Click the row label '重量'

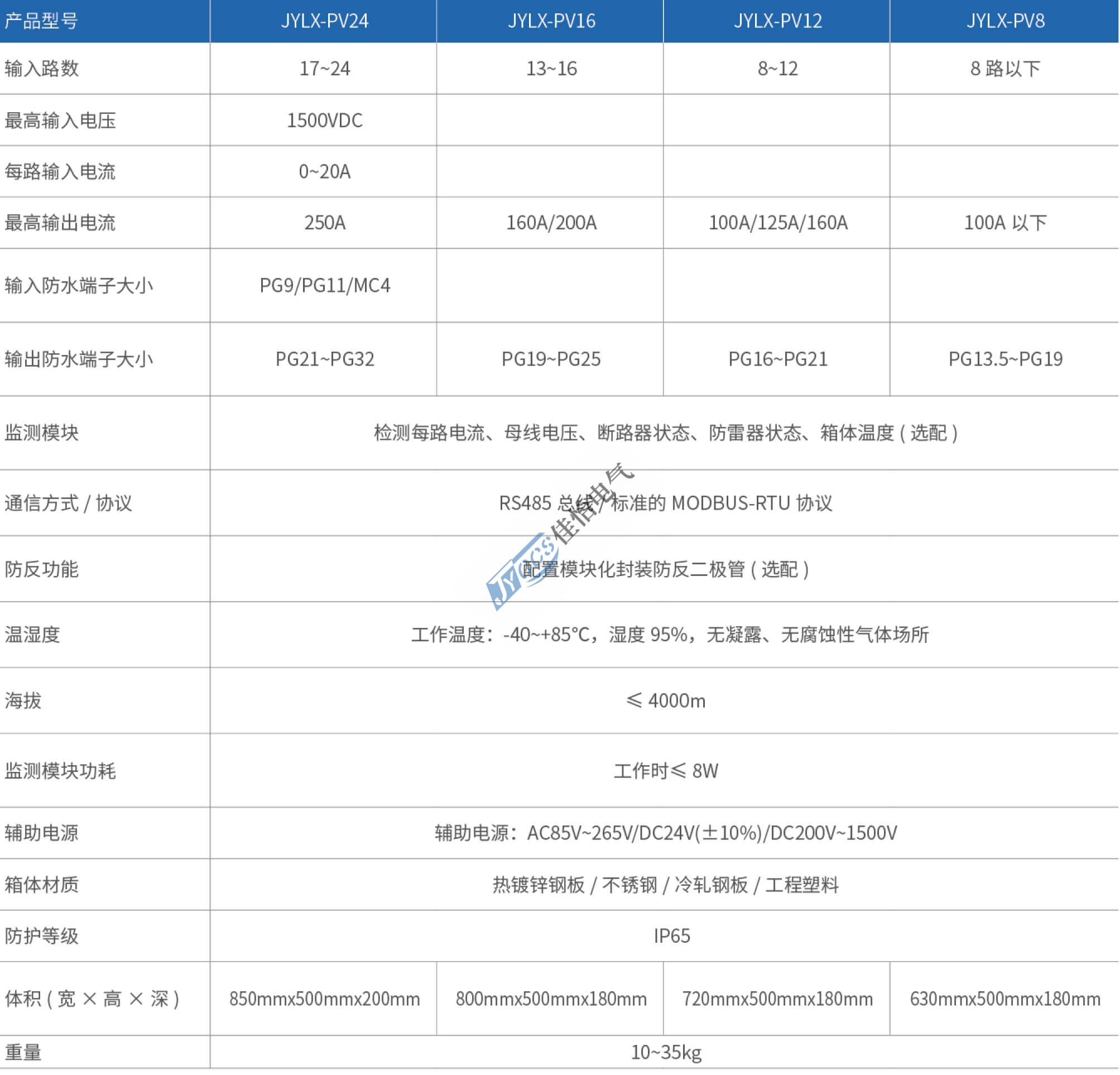(23, 1053)
